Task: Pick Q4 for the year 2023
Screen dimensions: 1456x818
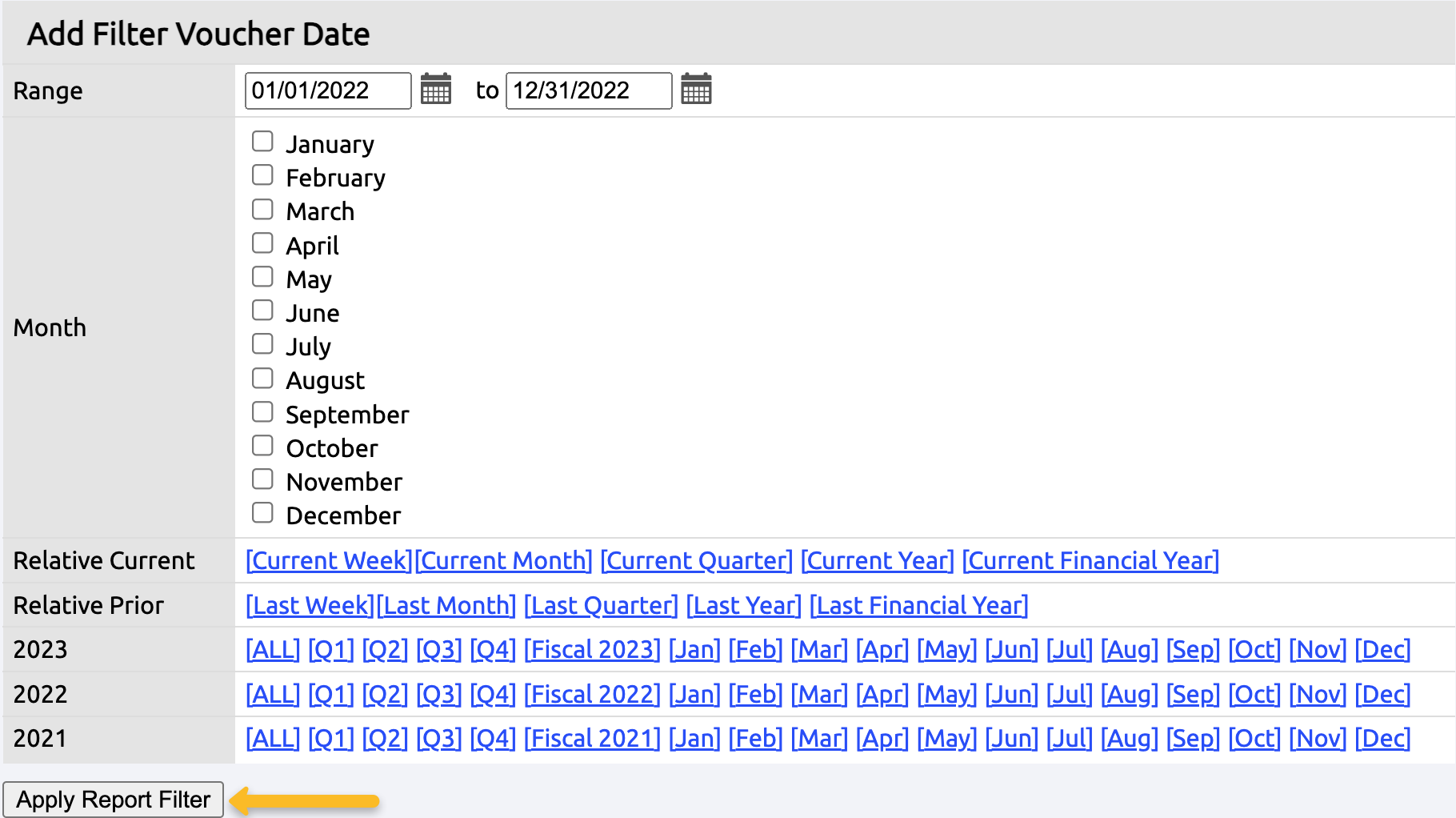Action: pyautogui.click(x=491, y=650)
